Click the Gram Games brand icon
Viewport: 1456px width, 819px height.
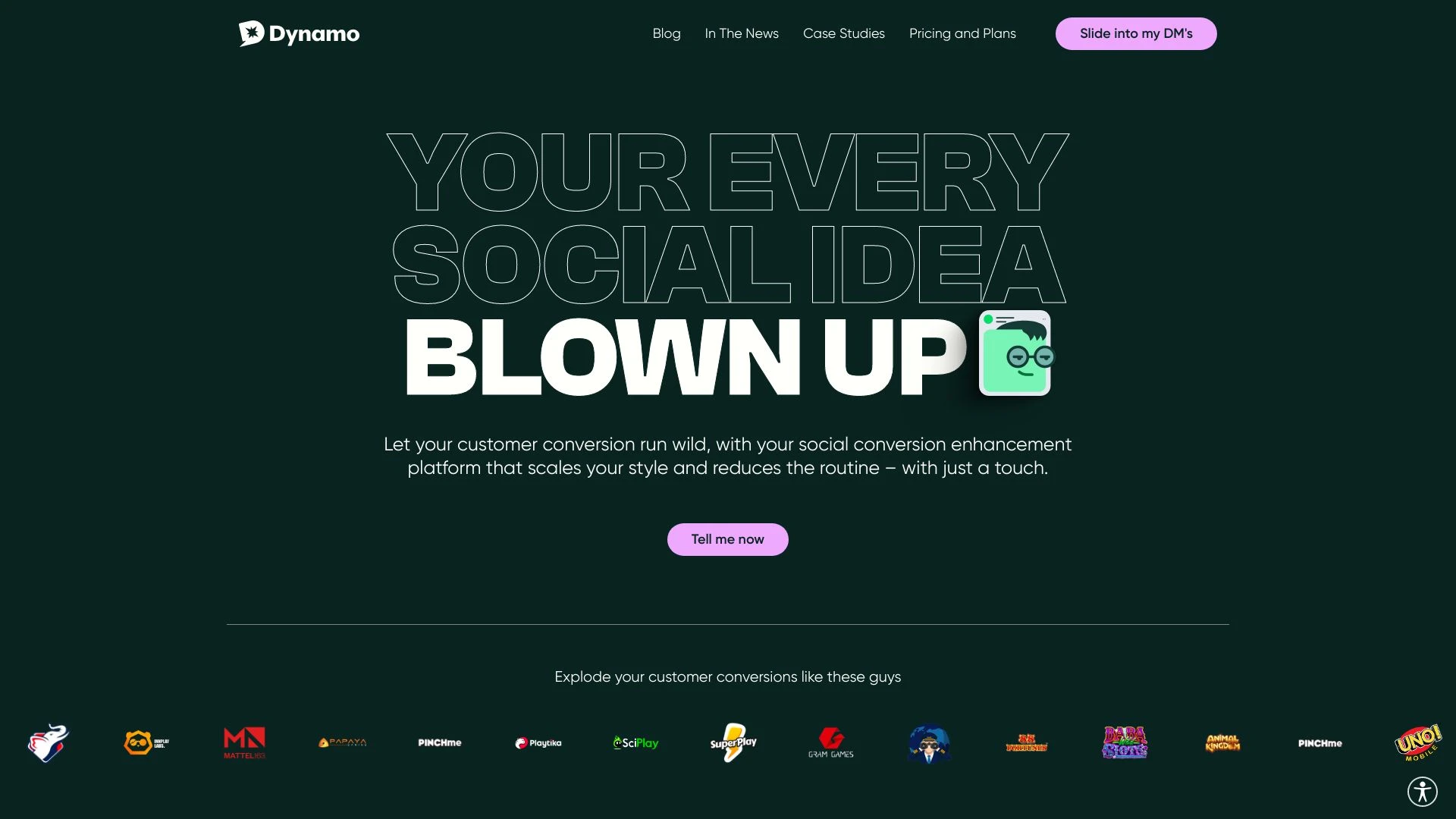click(831, 742)
